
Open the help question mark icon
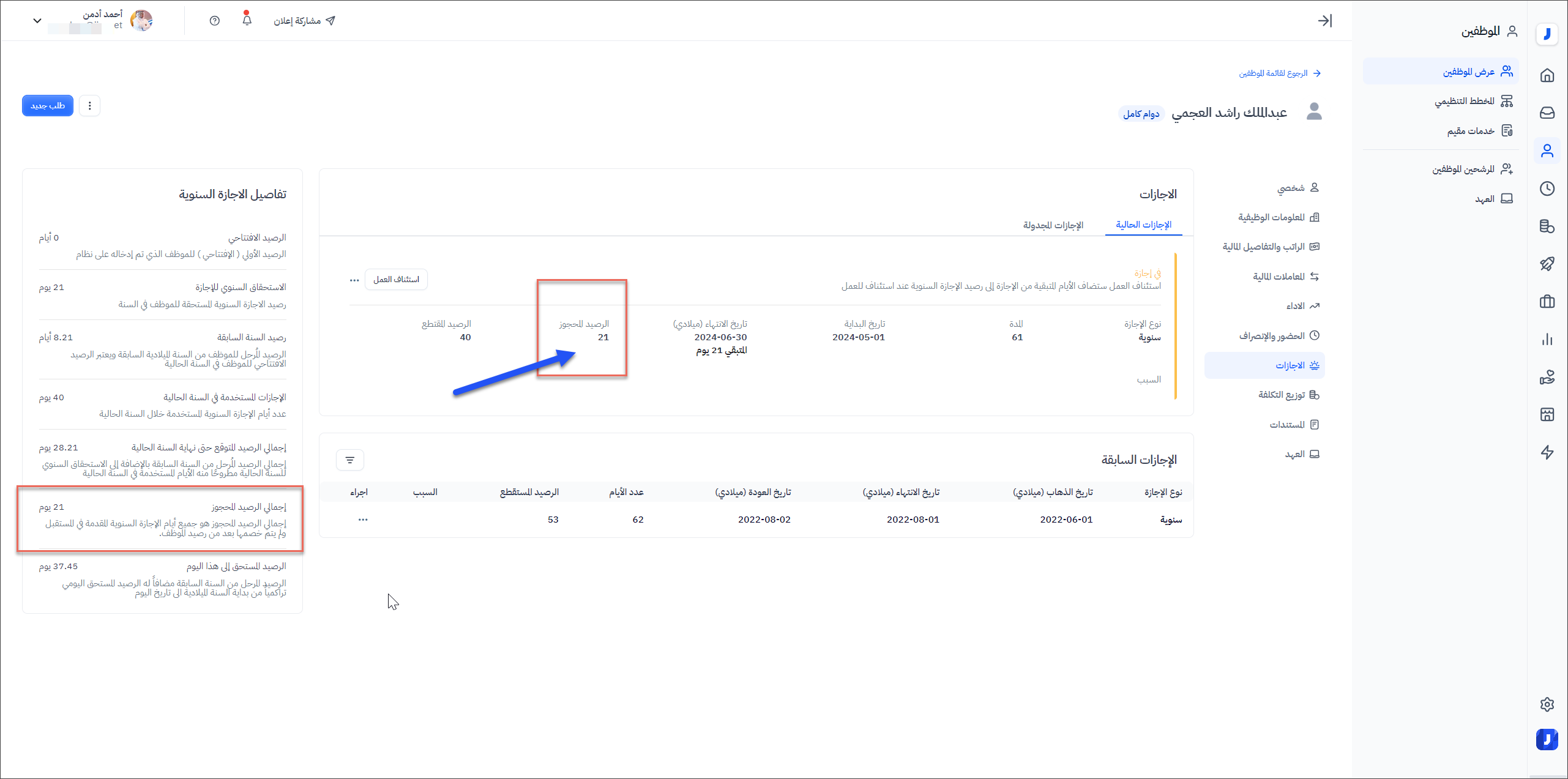coord(214,21)
